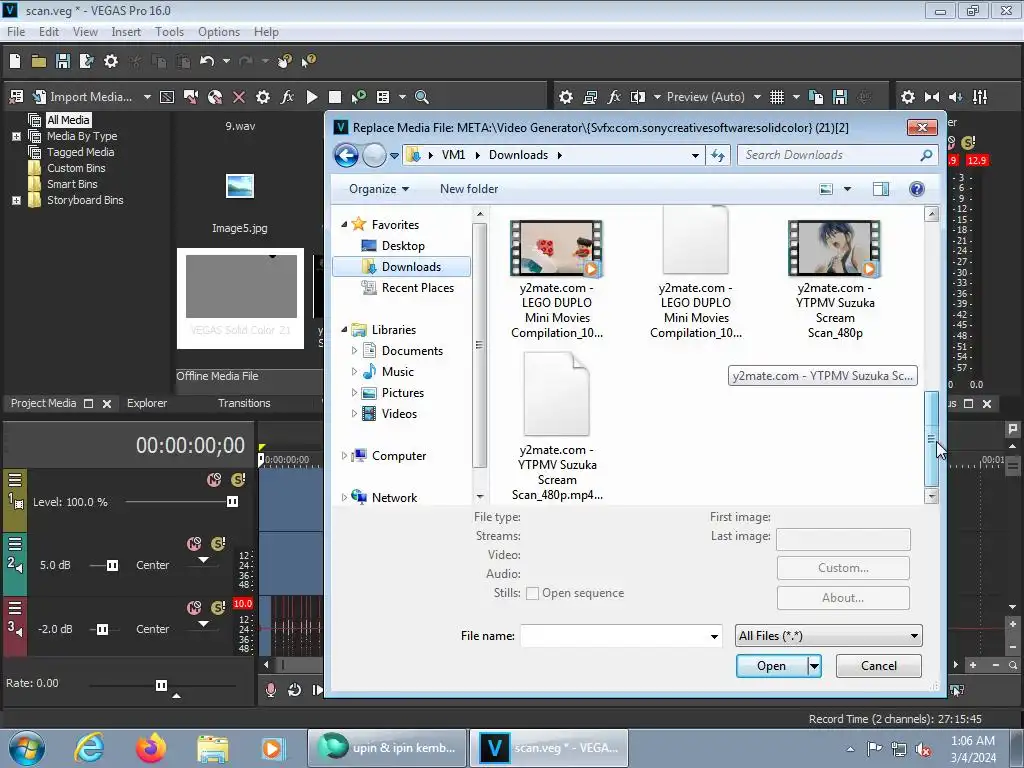Click Save Snapshot to File icon

coord(840,97)
